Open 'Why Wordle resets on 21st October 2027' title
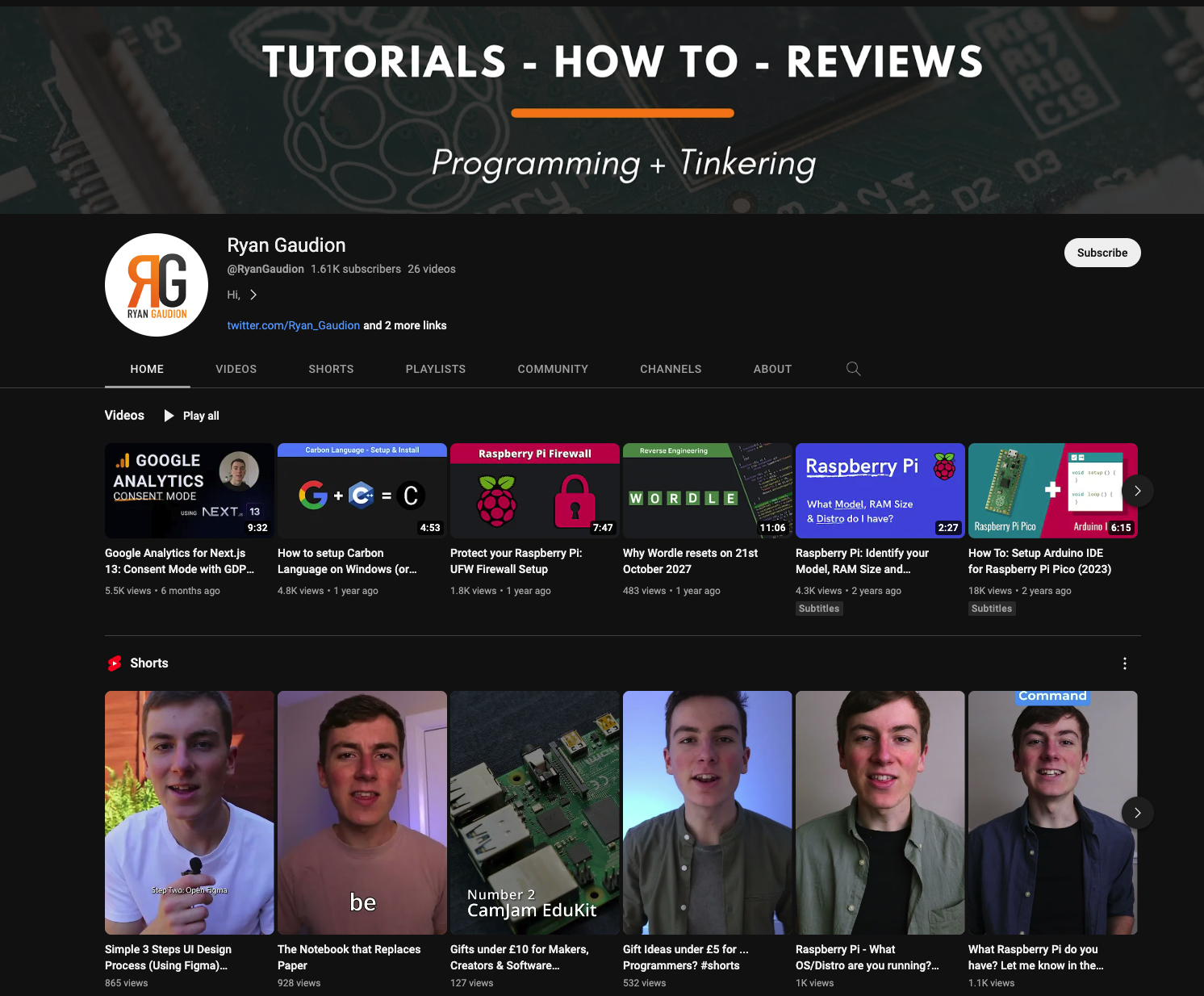Screen dimensions: 1204x996 click(x=690, y=561)
